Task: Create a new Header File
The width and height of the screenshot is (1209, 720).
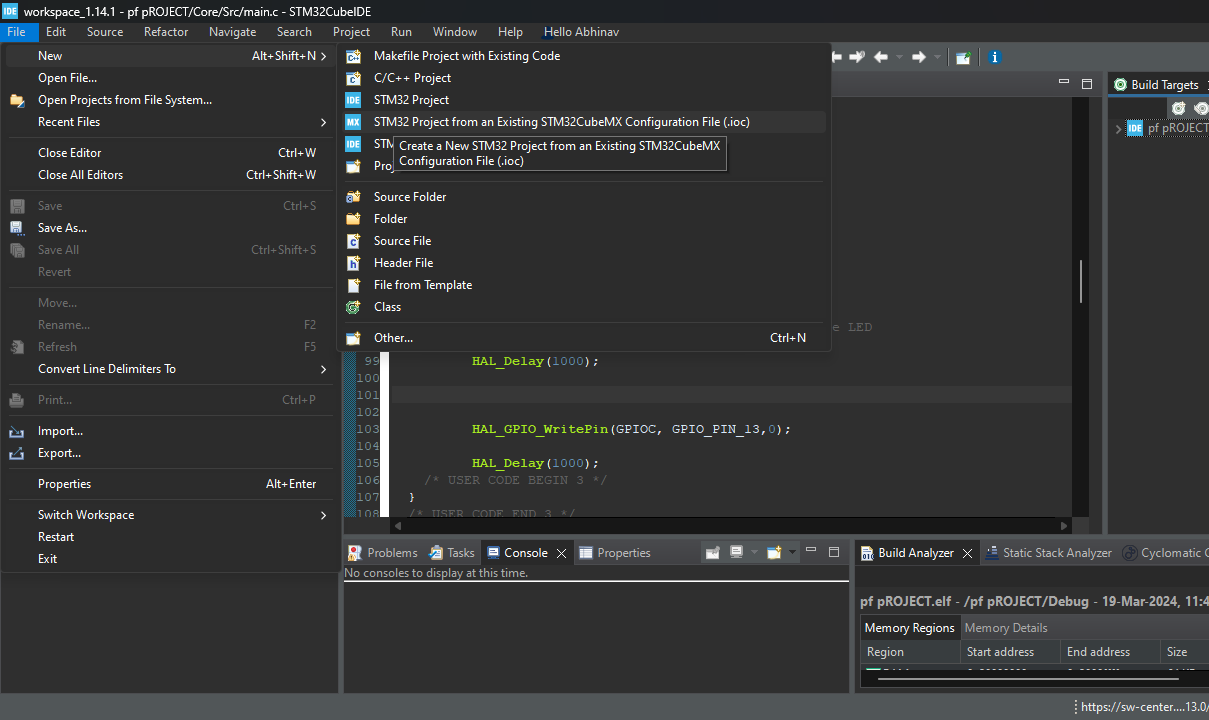Action: point(584,263)
